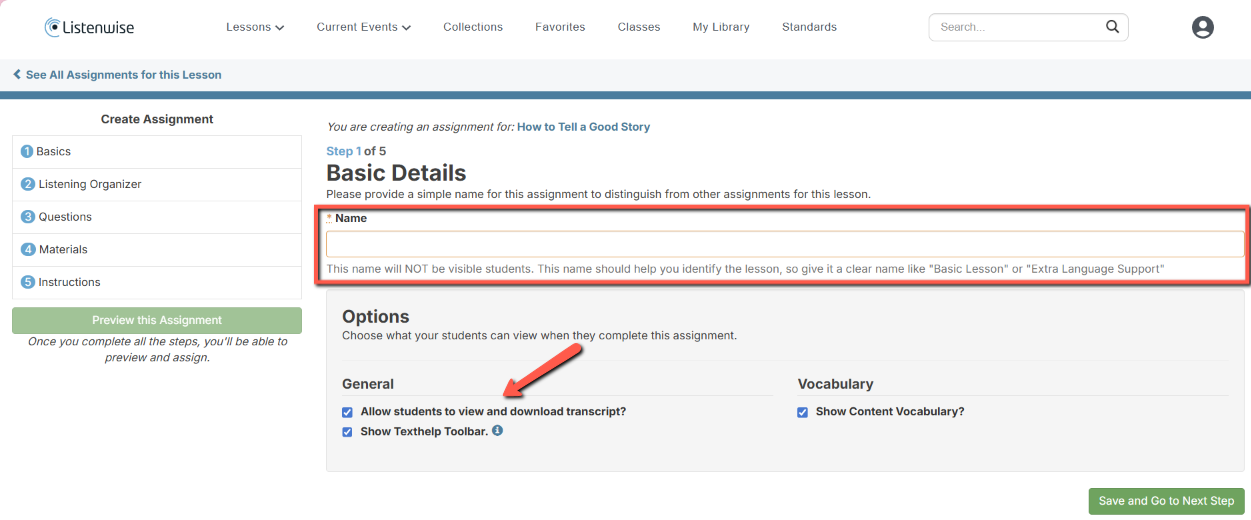This screenshot has height=520, width=1251.
Task: Click the assignment Name input field
Action: [x=784, y=244]
